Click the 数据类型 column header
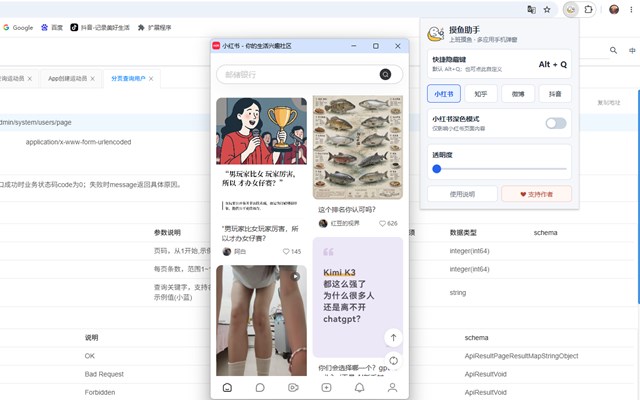 463,233
